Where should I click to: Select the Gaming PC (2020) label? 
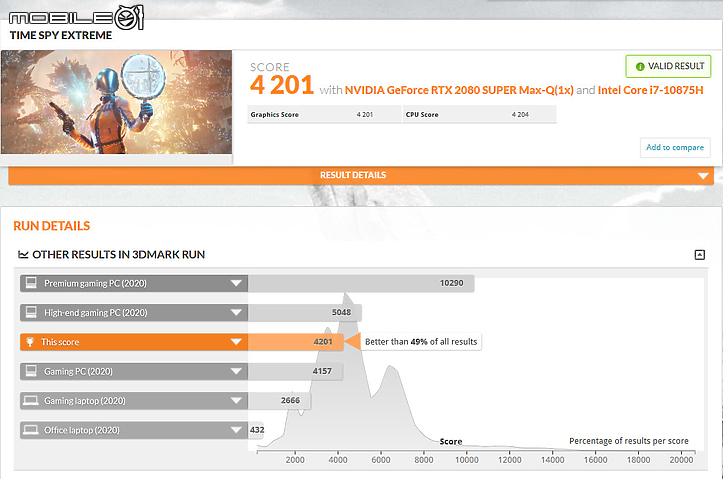click(78, 371)
